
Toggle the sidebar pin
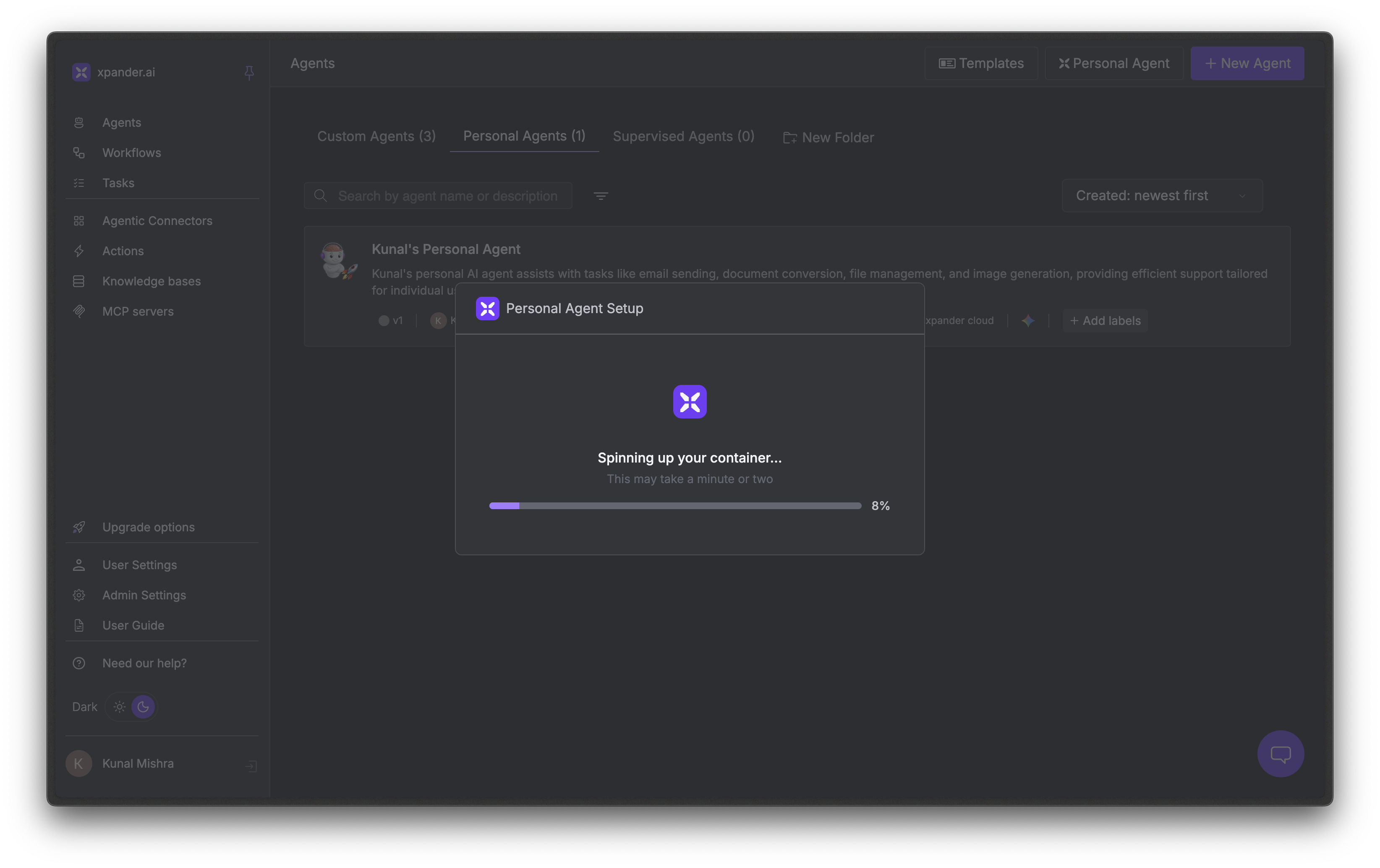[249, 72]
